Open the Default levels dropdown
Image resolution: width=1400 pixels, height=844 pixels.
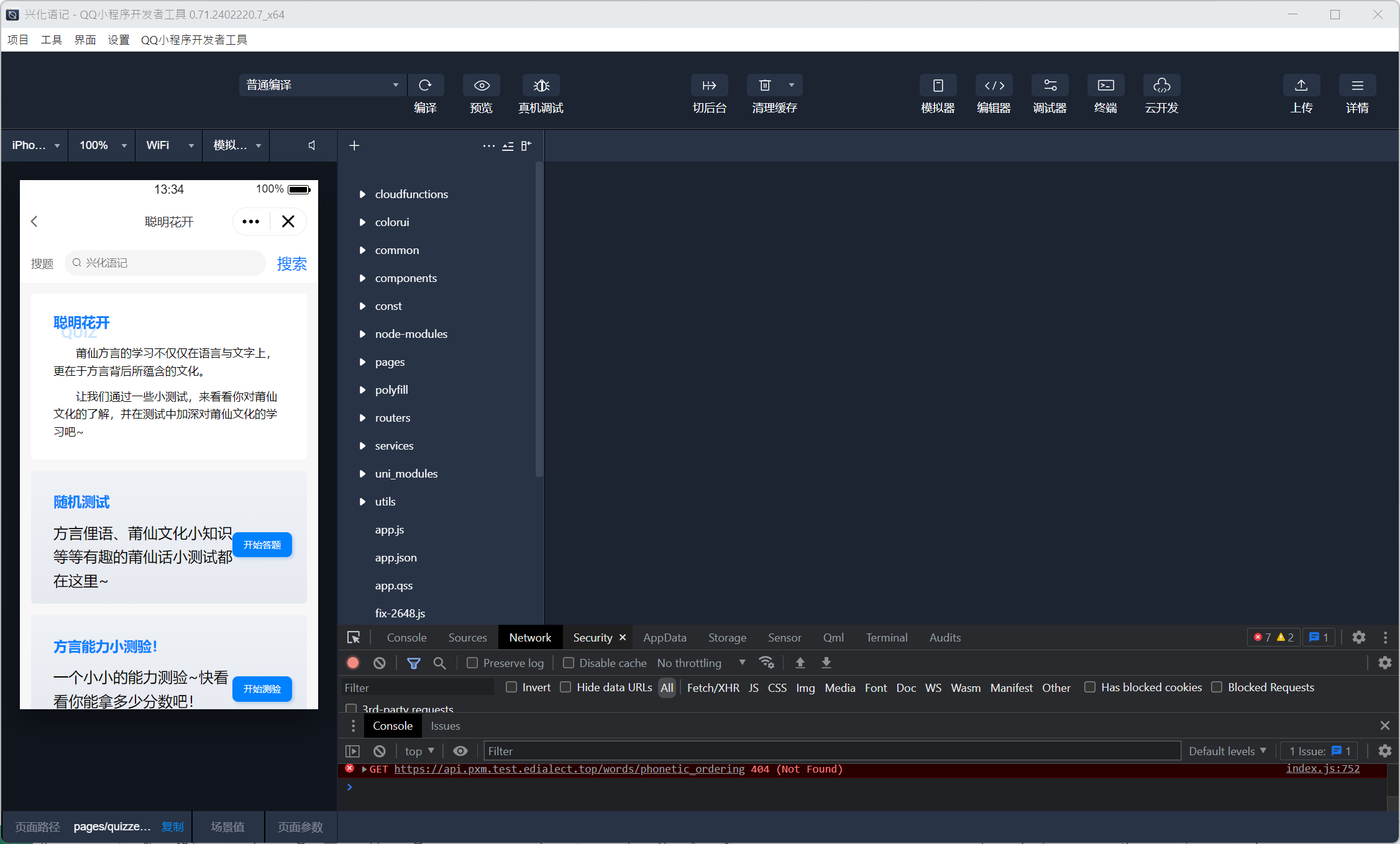[x=1227, y=751]
